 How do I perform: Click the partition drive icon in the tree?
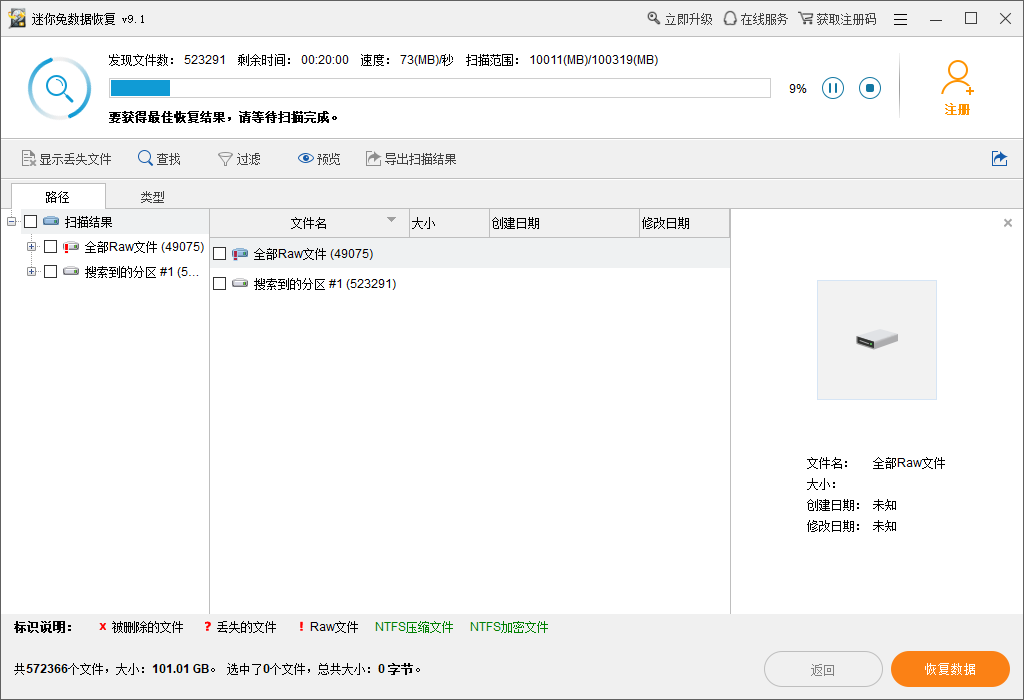tap(71, 271)
